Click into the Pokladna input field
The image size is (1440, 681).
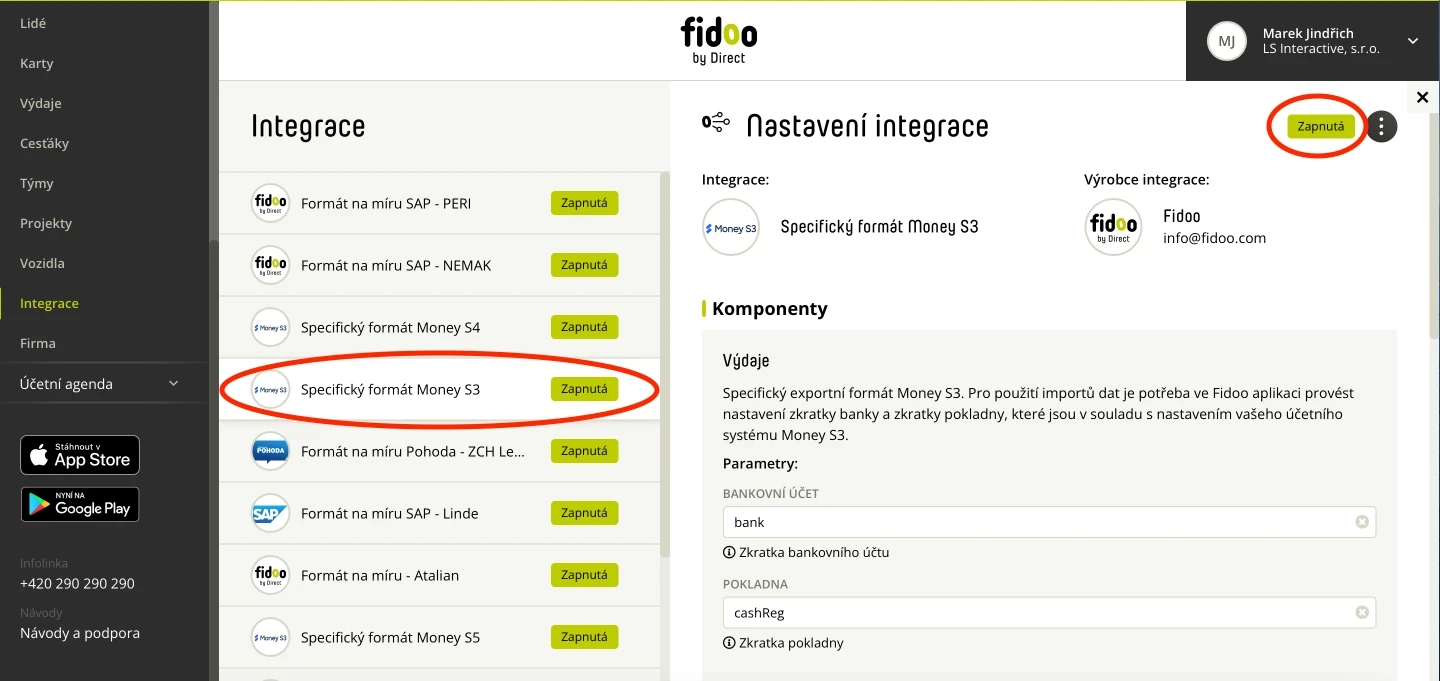pos(1049,612)
